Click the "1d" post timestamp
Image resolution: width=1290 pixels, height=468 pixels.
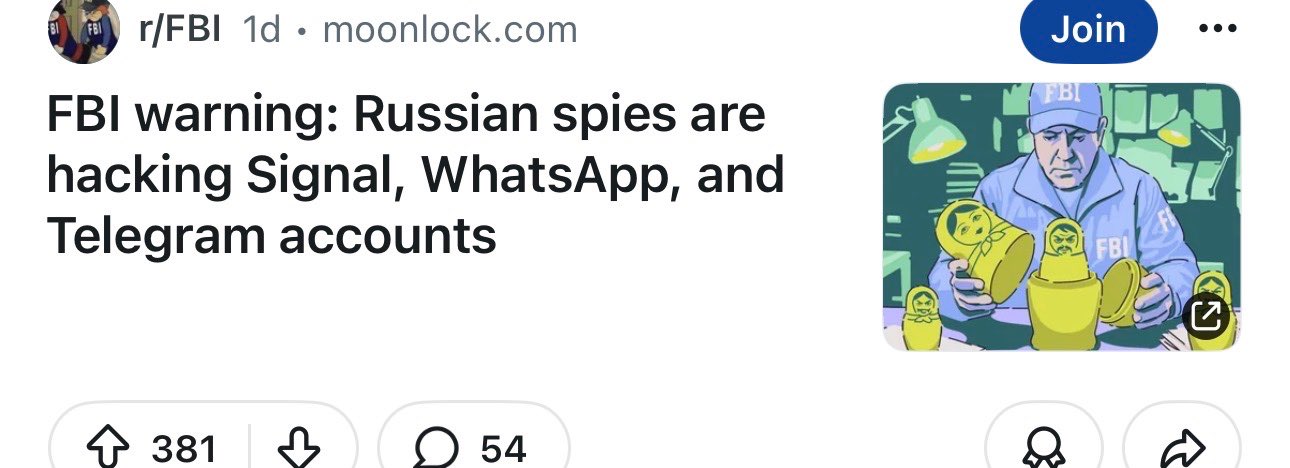[x=262, y=30]
